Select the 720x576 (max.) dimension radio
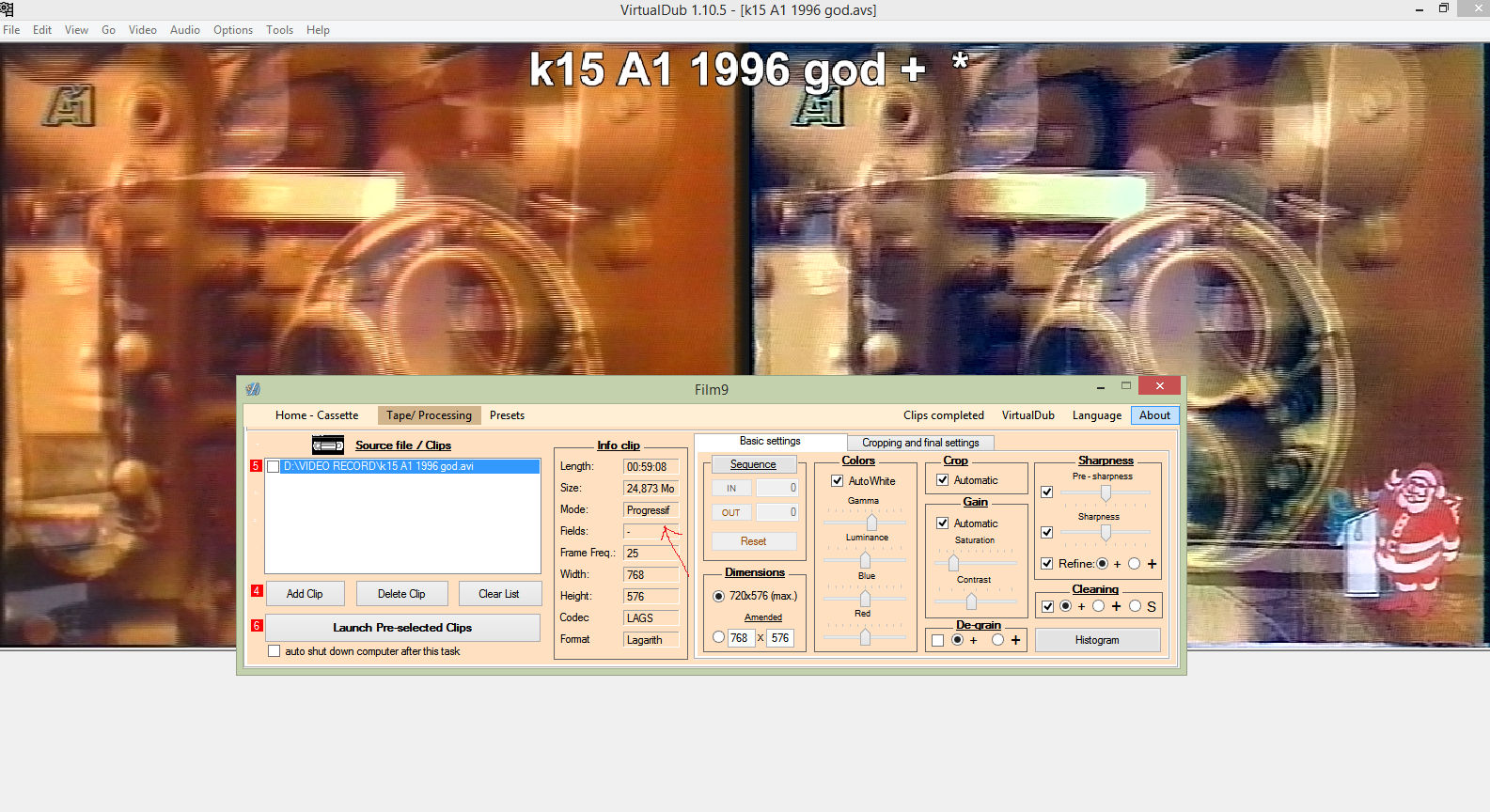Image resolution: width=1490 pixels, height=812 pixels. click(718, 596)
